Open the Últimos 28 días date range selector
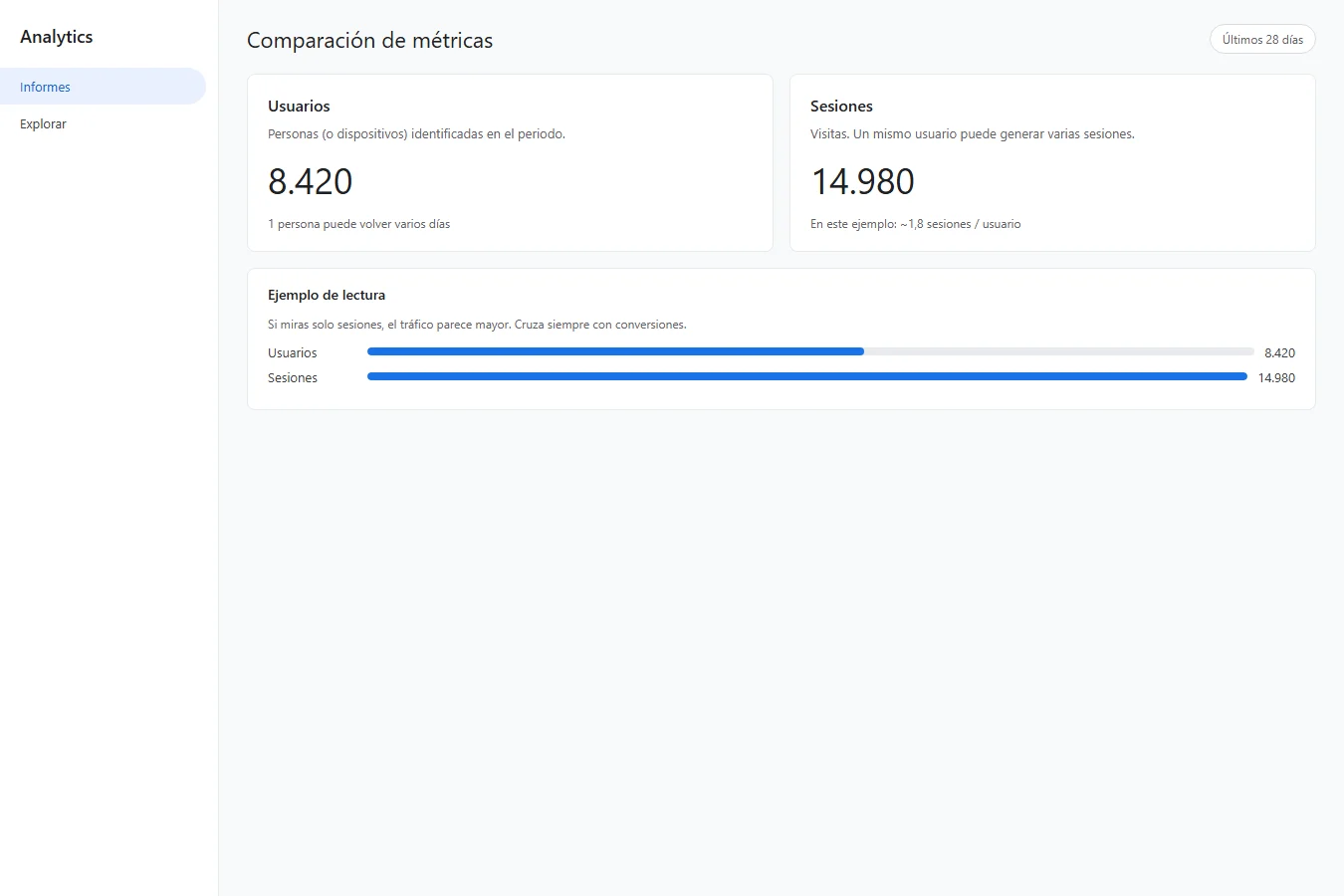The image size is (1344, 896). click(1262, 40)
